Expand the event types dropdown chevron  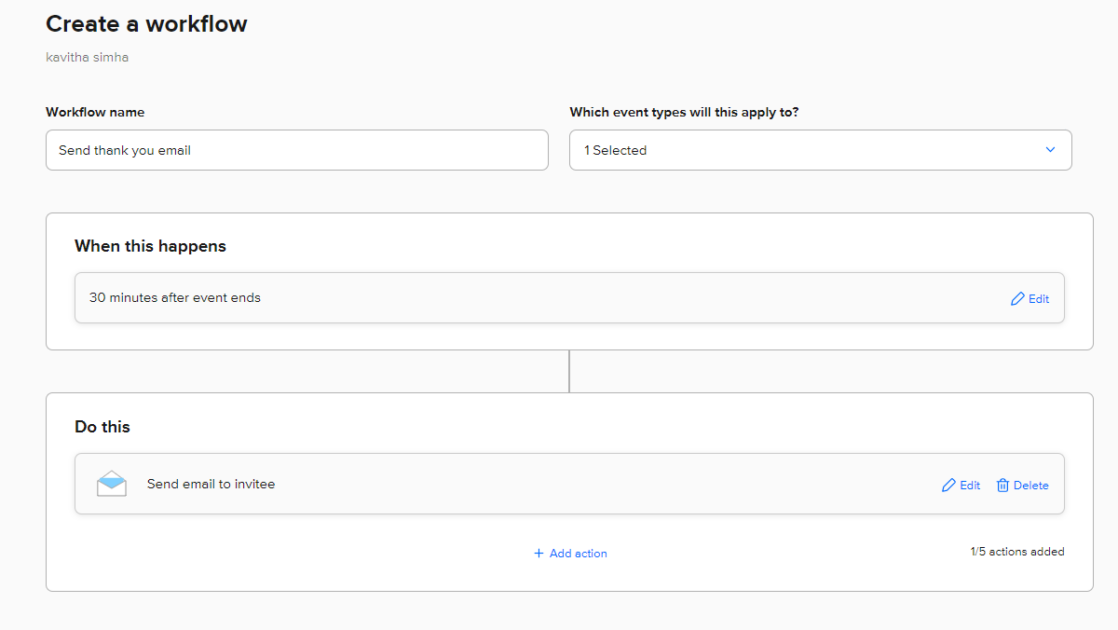(x=1050, y=150)
